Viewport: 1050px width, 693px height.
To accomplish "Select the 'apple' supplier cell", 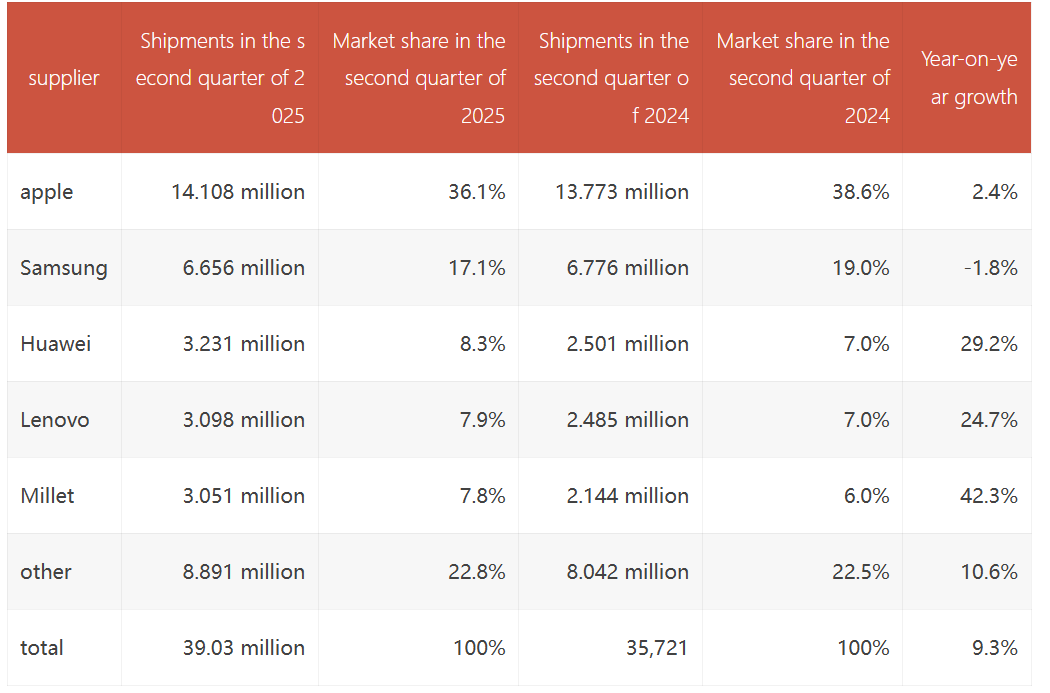I will (47, 192).
